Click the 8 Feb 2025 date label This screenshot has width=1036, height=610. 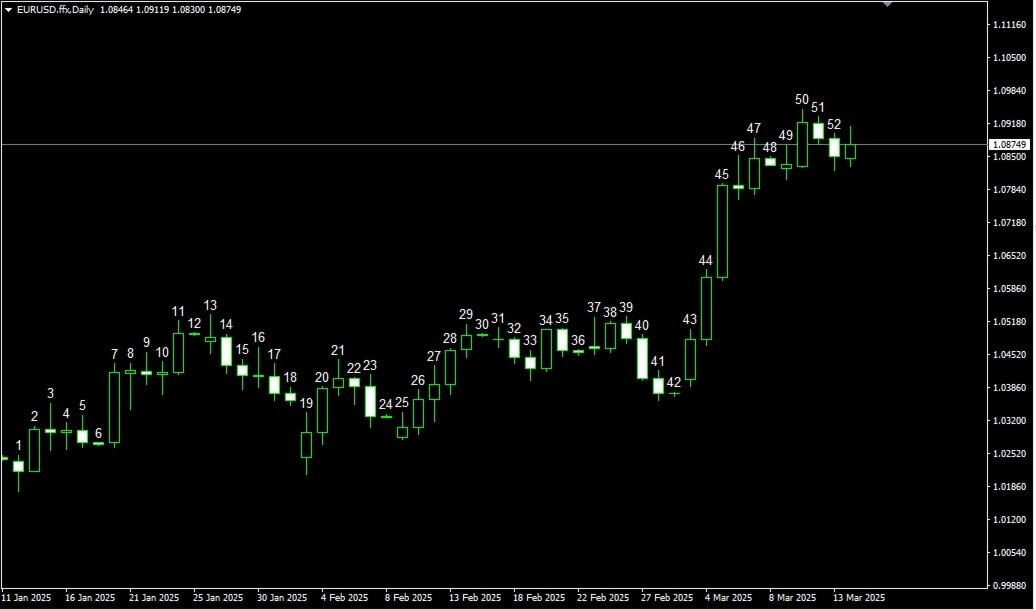click(408, 598)
